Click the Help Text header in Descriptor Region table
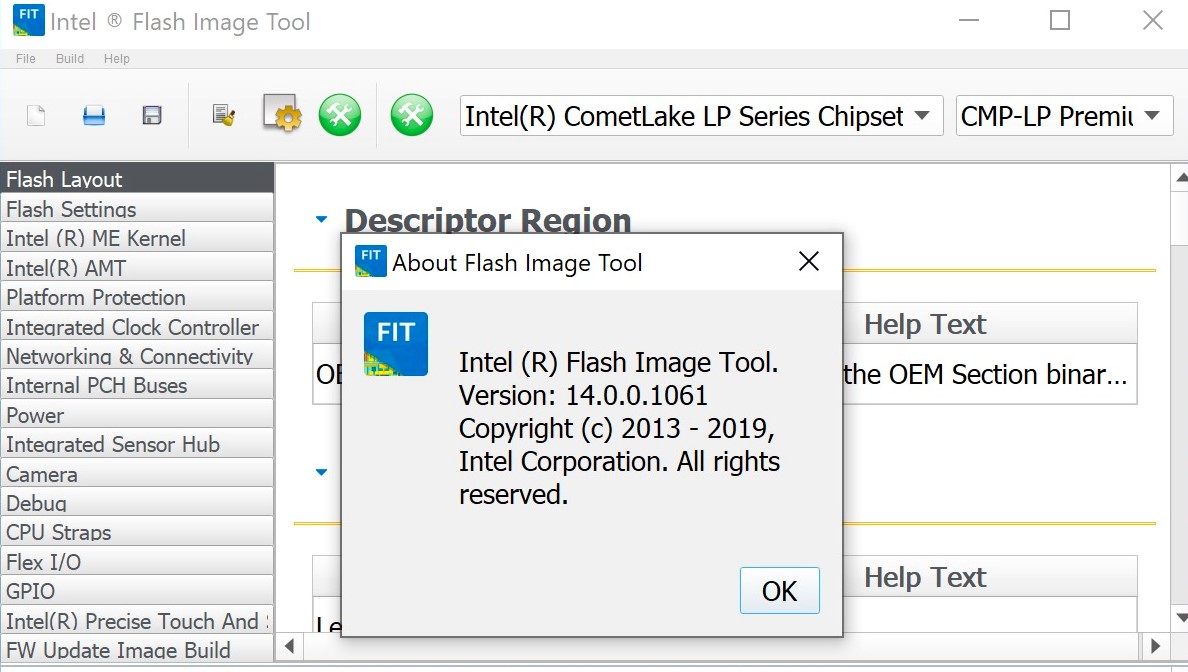This screenshot has width=1188, height=672. click(x=925, y=324)
